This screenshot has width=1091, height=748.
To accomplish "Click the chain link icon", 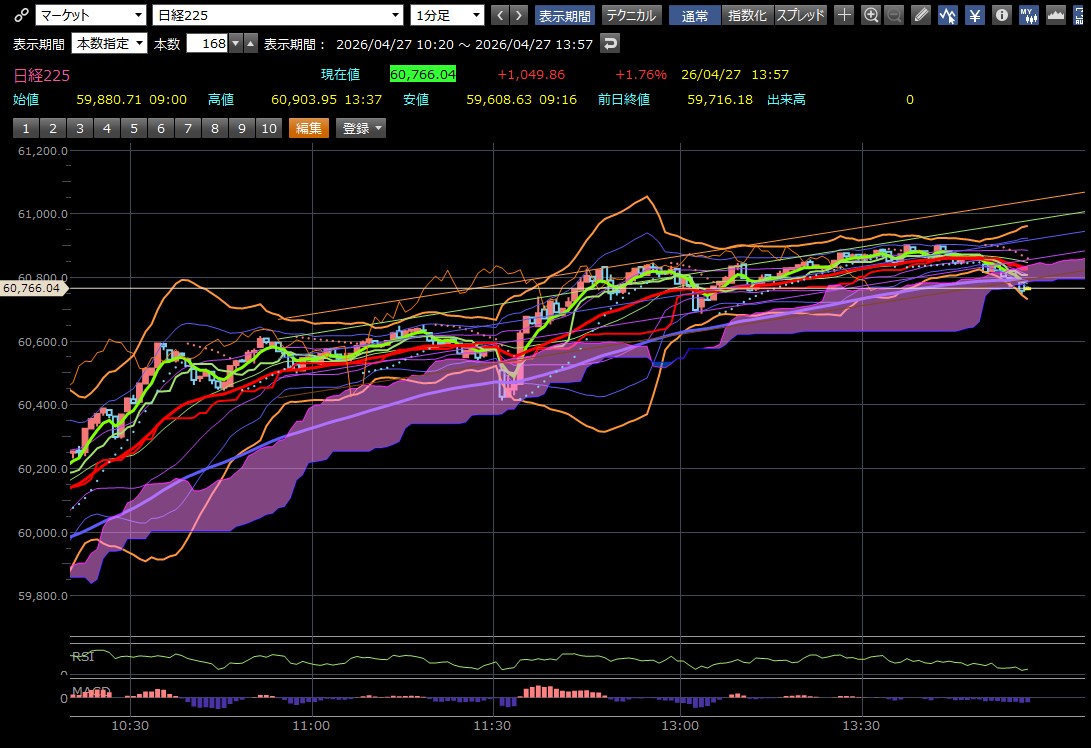I will 21,15.
